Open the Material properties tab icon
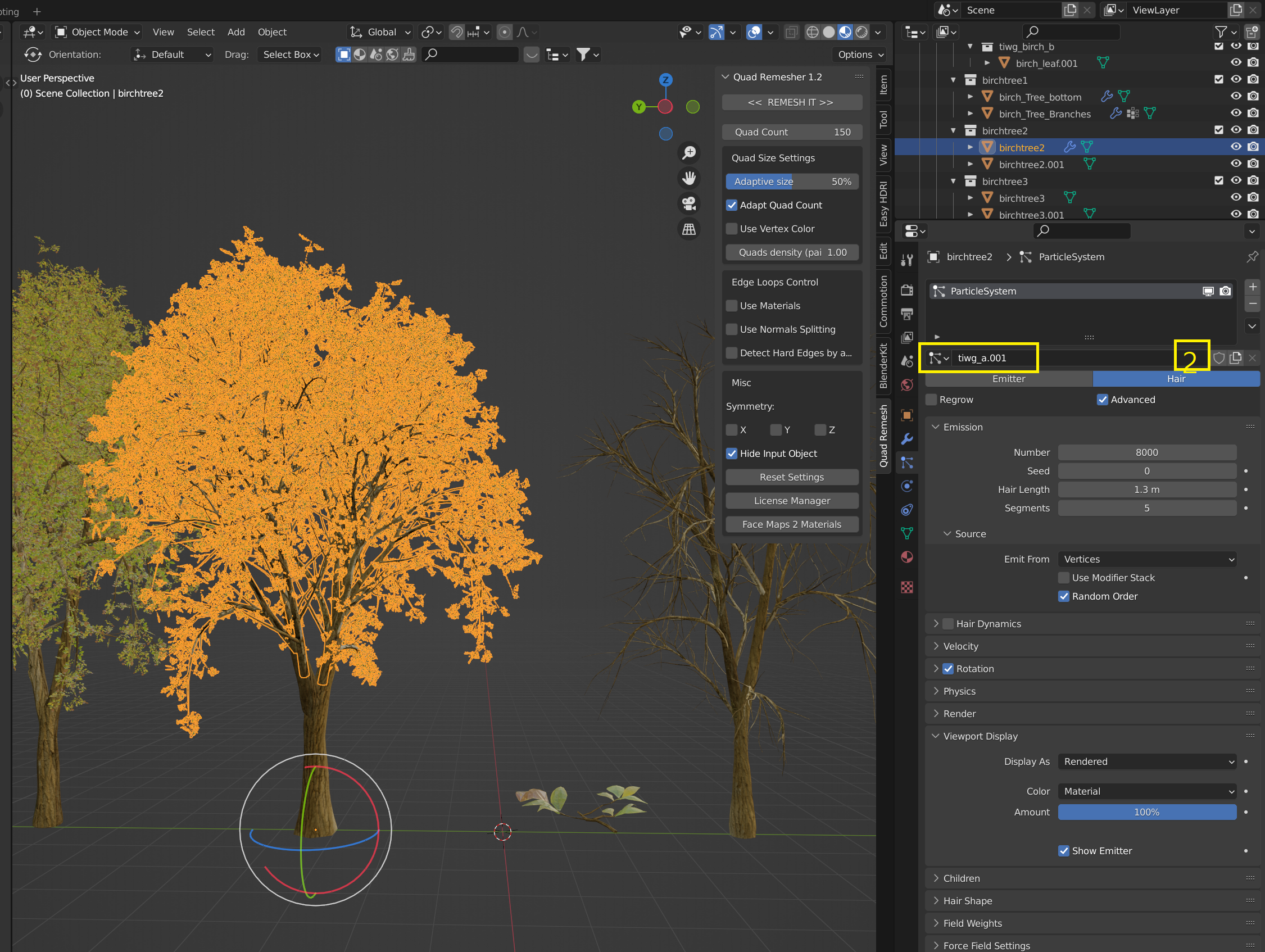1265x952 pixels. click(907, 557)
